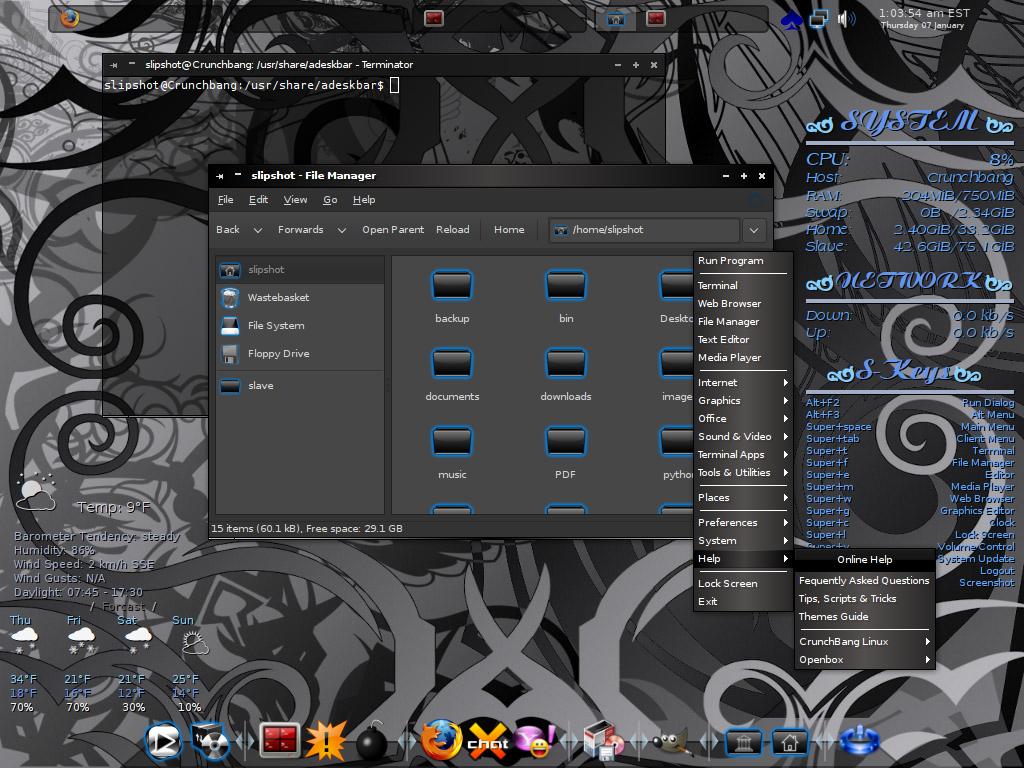The image size is (1024, 768).
Task: Click the Firefox icon in top panel
Action: (69, 18)
